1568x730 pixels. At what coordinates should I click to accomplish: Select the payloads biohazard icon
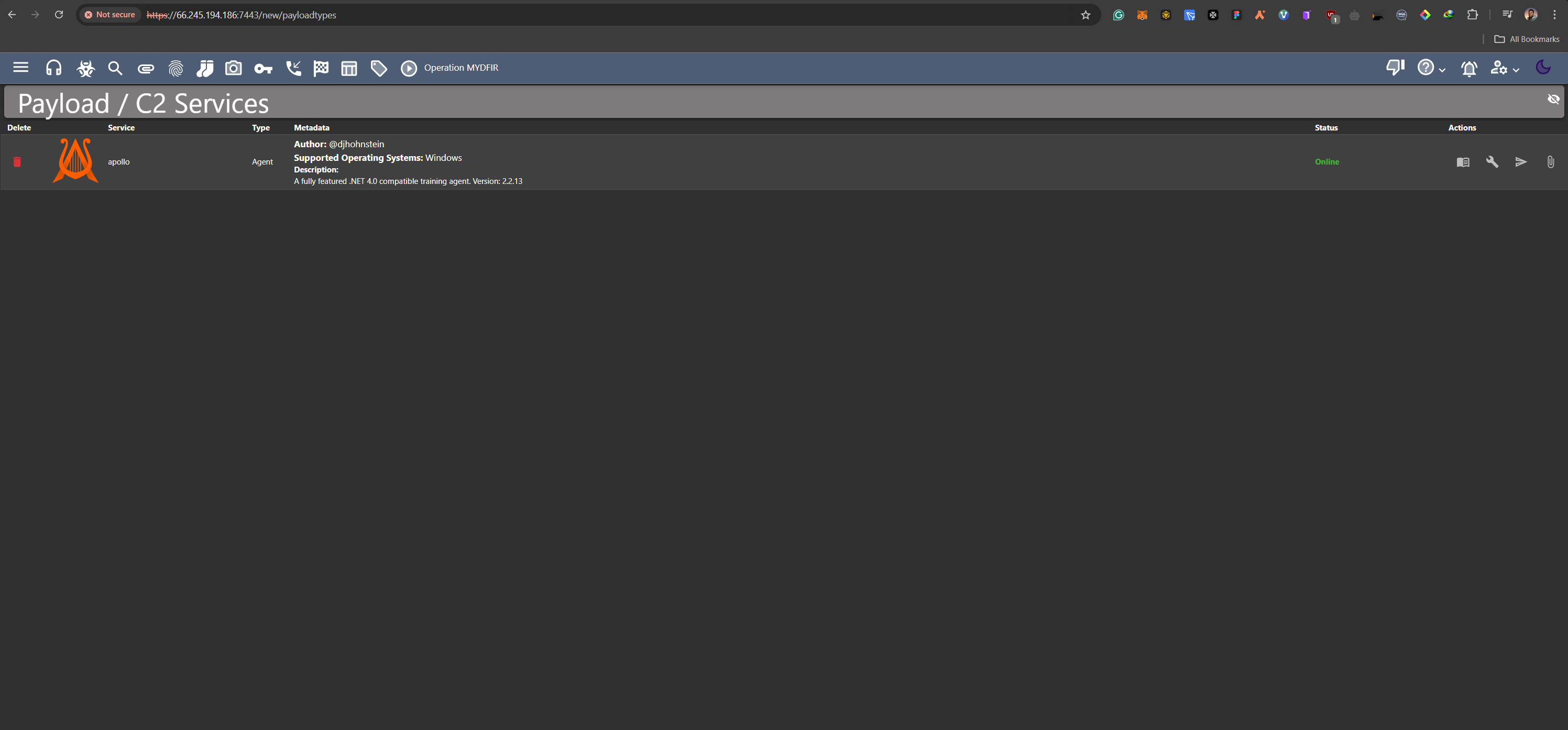point(85,68)
